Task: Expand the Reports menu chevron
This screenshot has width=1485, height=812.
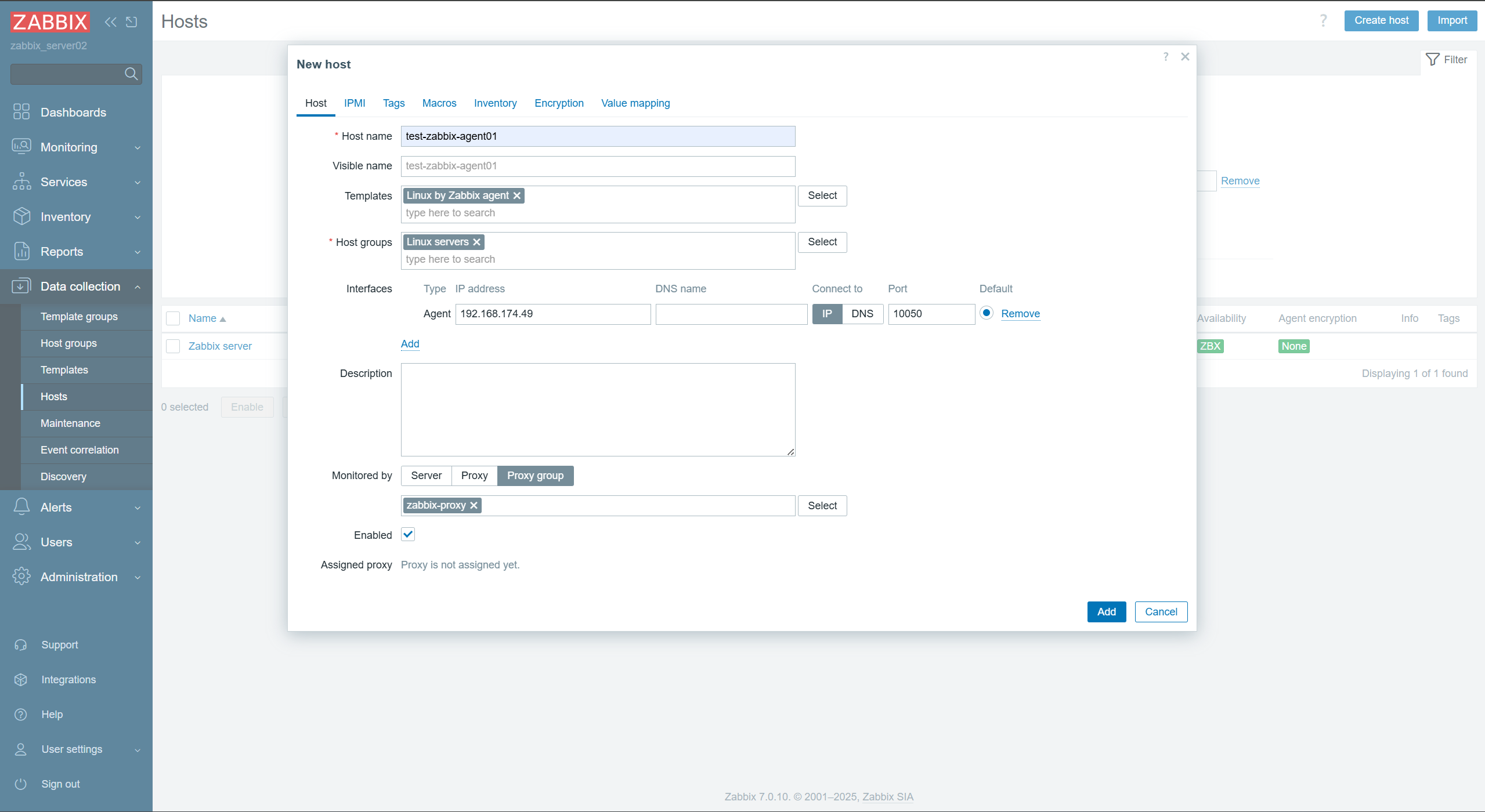Action: tap(138, 252)
